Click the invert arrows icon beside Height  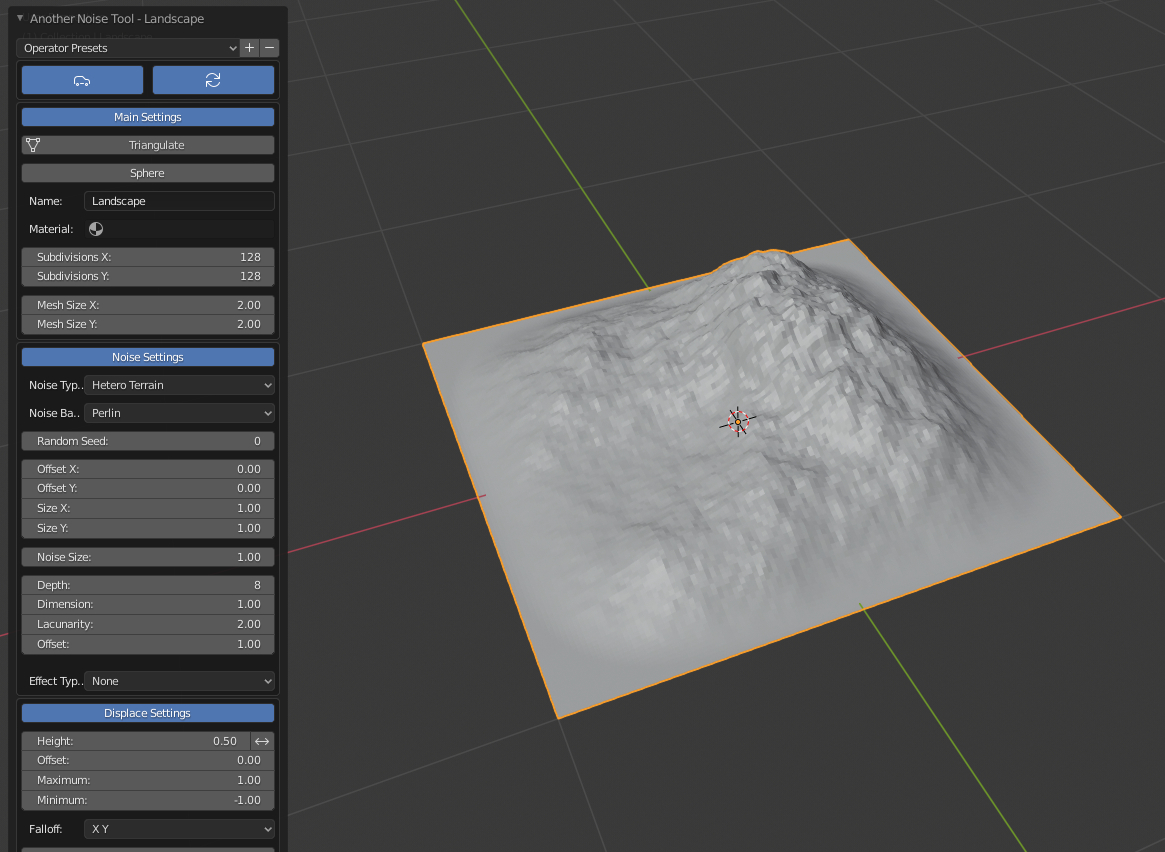262,741
